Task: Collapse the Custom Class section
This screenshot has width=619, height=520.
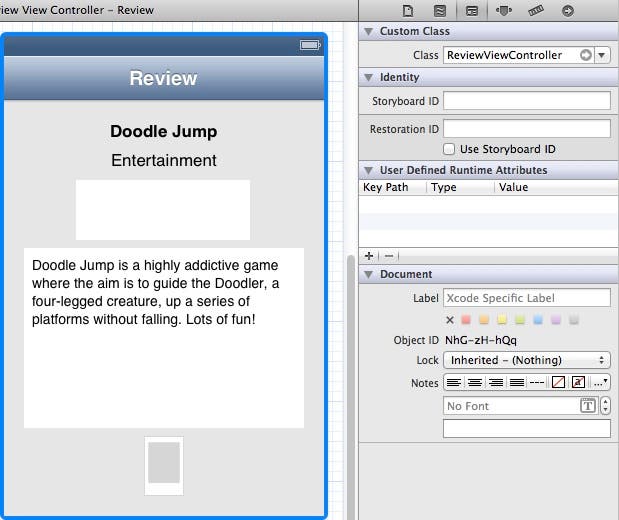Action: pos(369,32)
